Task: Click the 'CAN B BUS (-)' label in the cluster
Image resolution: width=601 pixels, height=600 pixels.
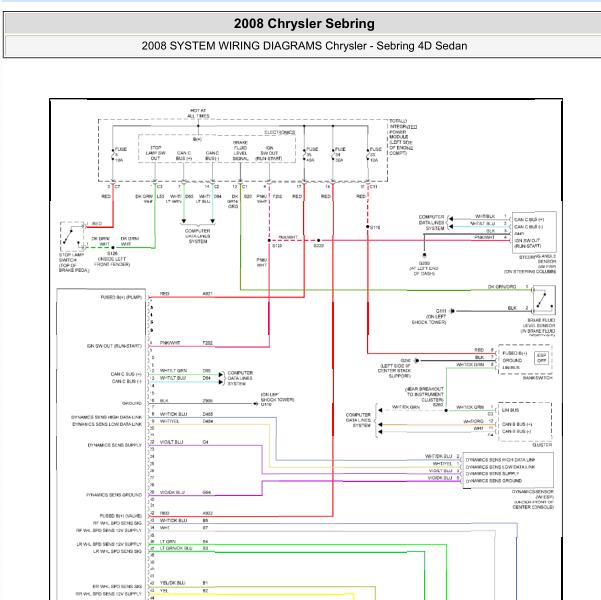Action: click(x=516, y=432)
